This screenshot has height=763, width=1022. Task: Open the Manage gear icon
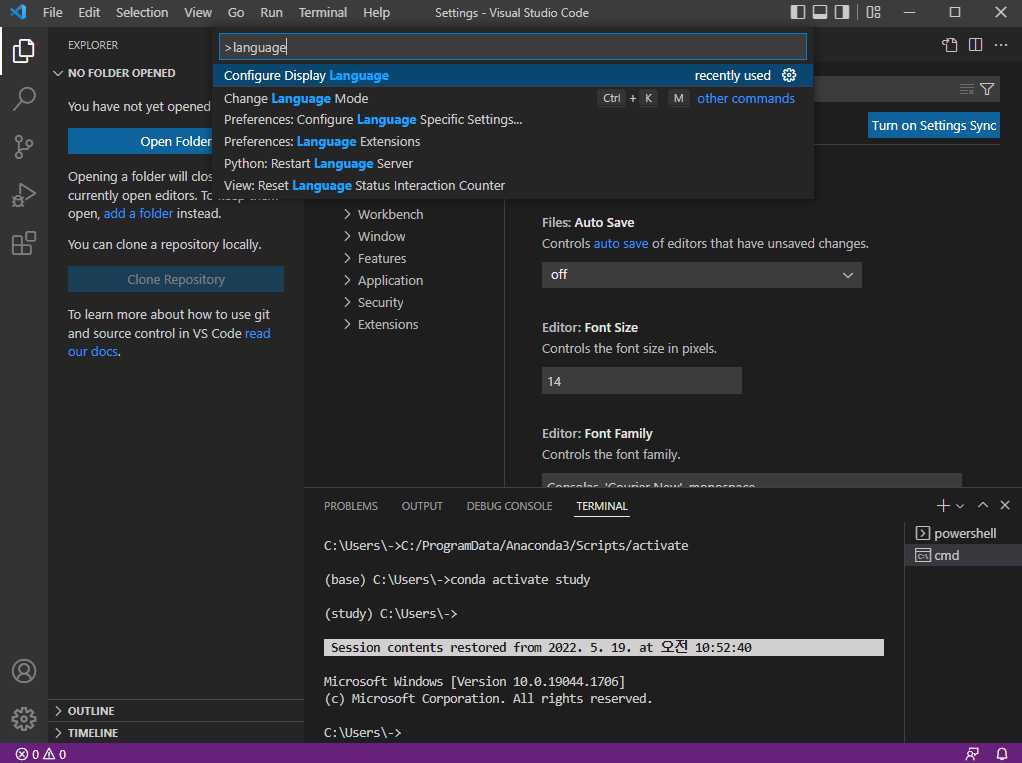click(23, 719)
